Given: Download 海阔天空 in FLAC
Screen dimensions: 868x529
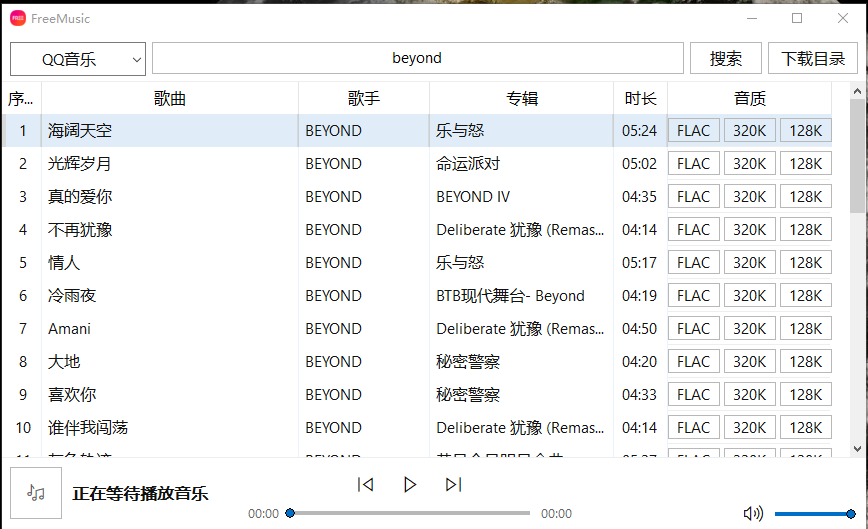Looking at the screenshot, I should [694, 131].
